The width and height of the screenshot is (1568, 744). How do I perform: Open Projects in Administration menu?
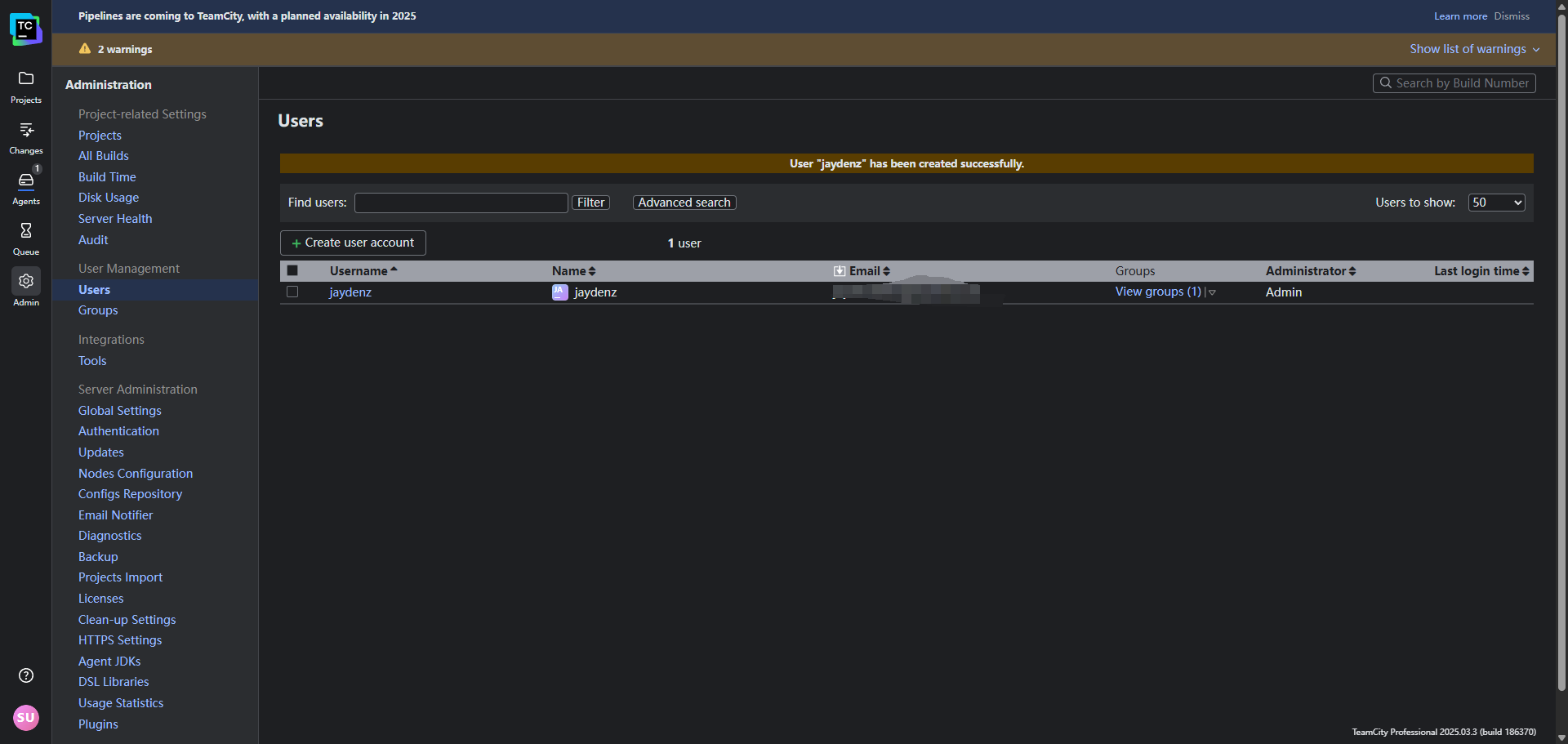pos(100,136)
